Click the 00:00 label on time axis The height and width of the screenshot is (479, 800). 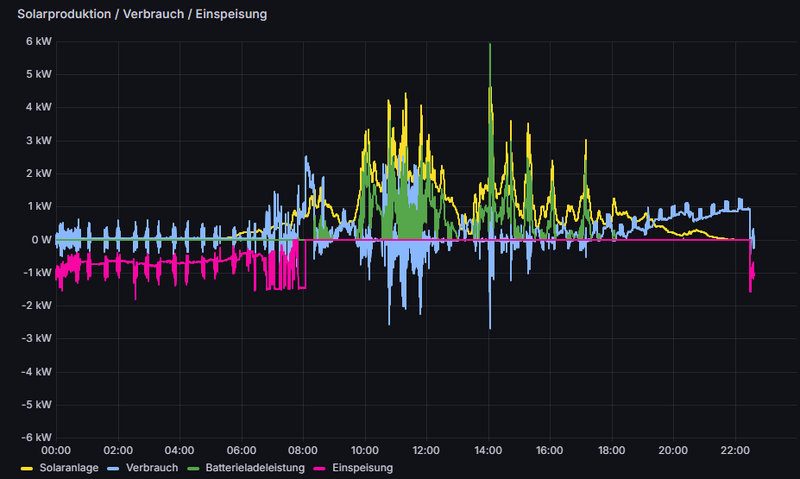pyautogui.click(x=56, y=450)
